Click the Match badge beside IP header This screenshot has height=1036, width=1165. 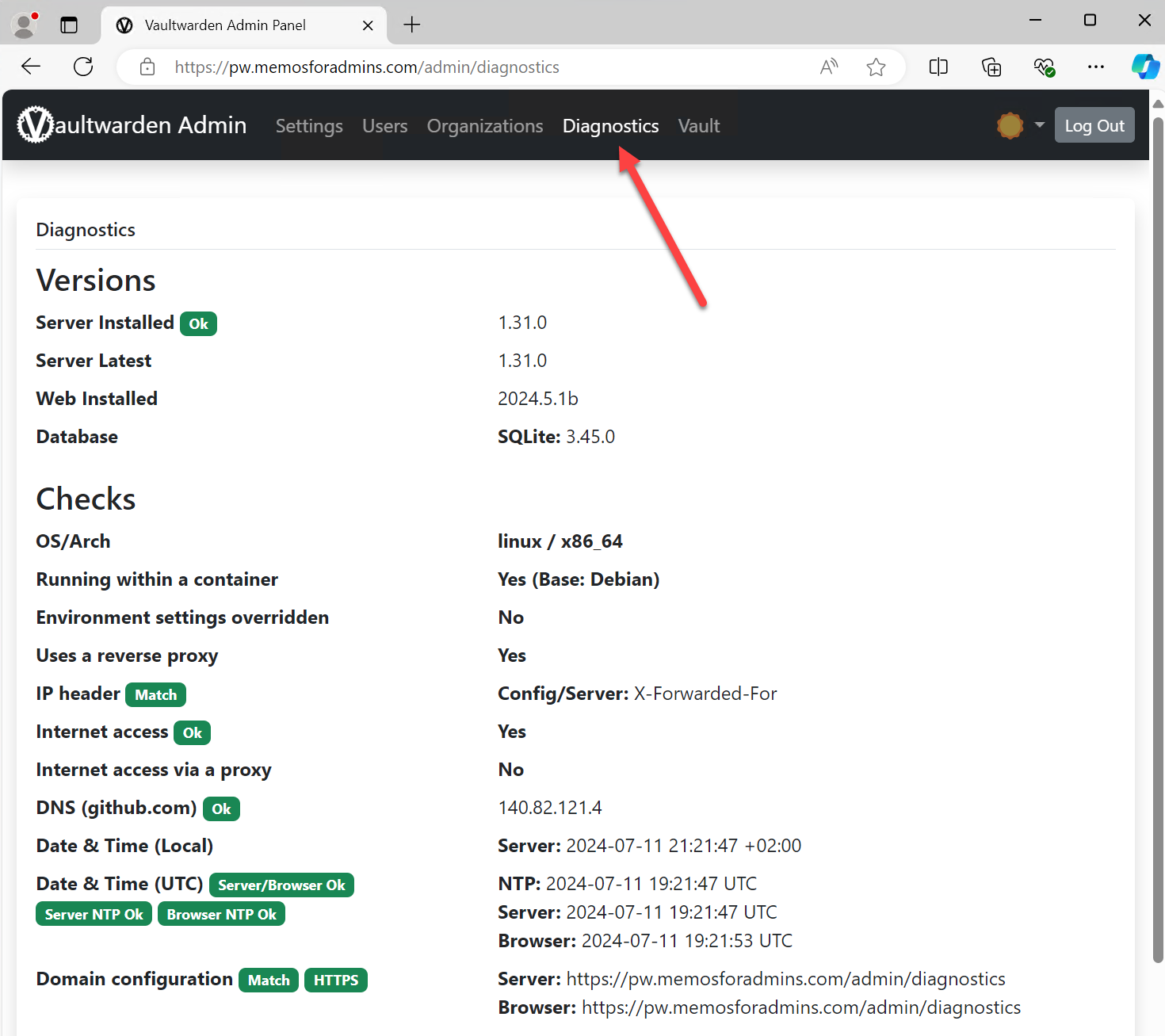(155, 694)
